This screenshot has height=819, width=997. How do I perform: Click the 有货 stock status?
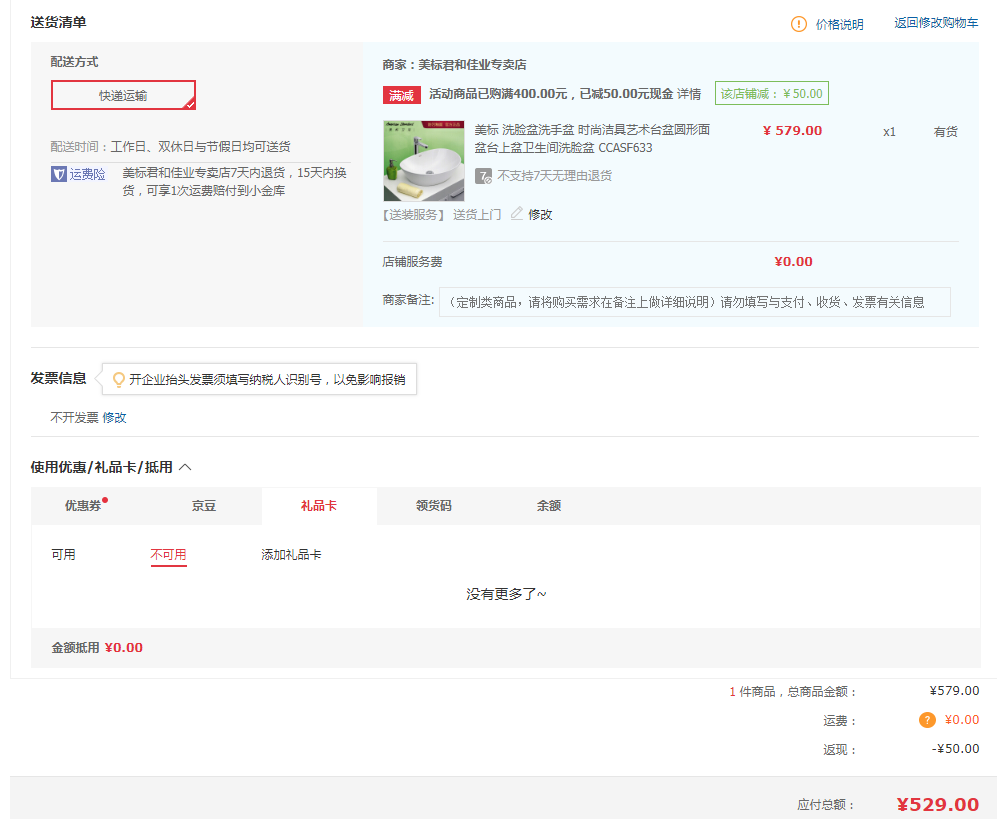click(945, 132)
